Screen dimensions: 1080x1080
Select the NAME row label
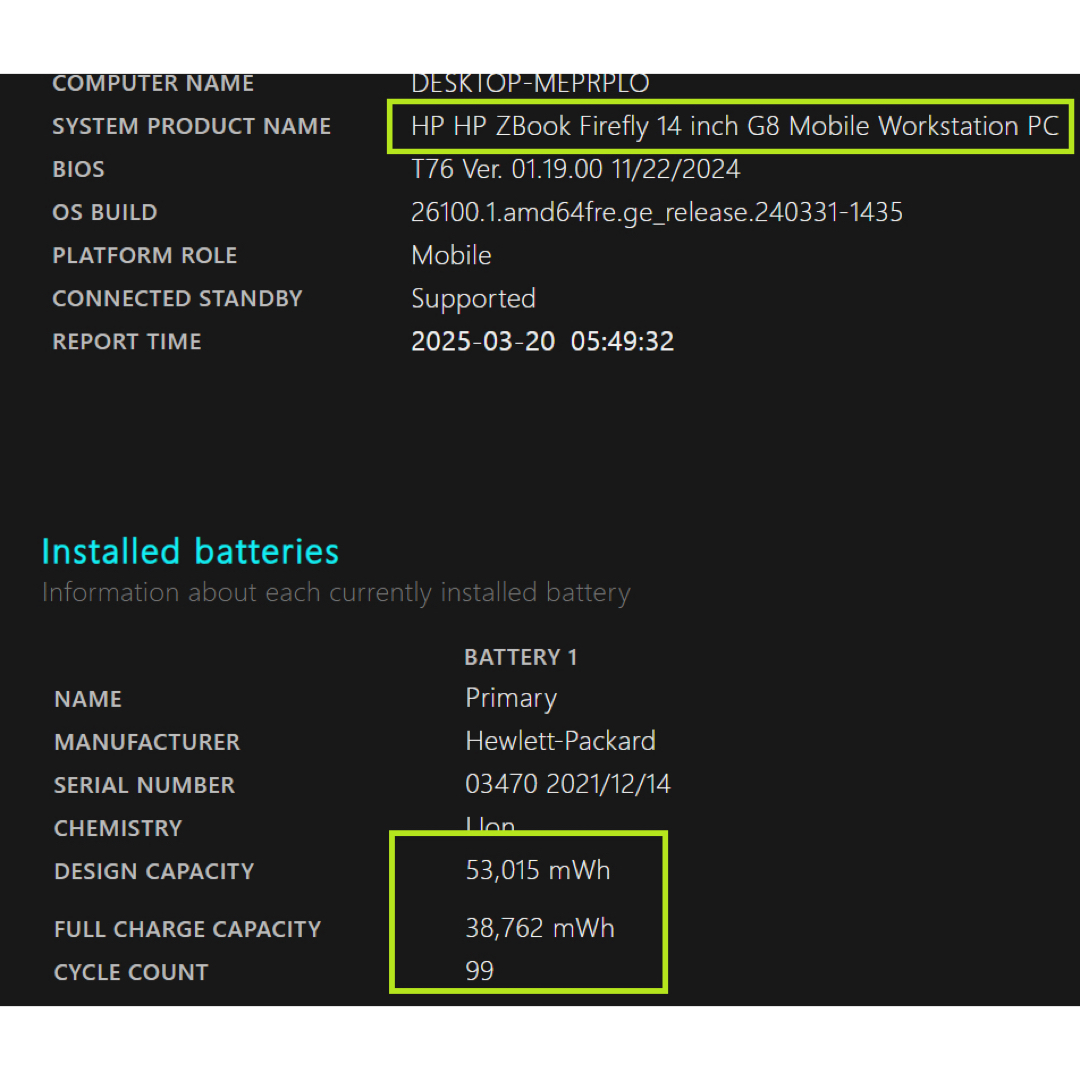coord(87,699)
